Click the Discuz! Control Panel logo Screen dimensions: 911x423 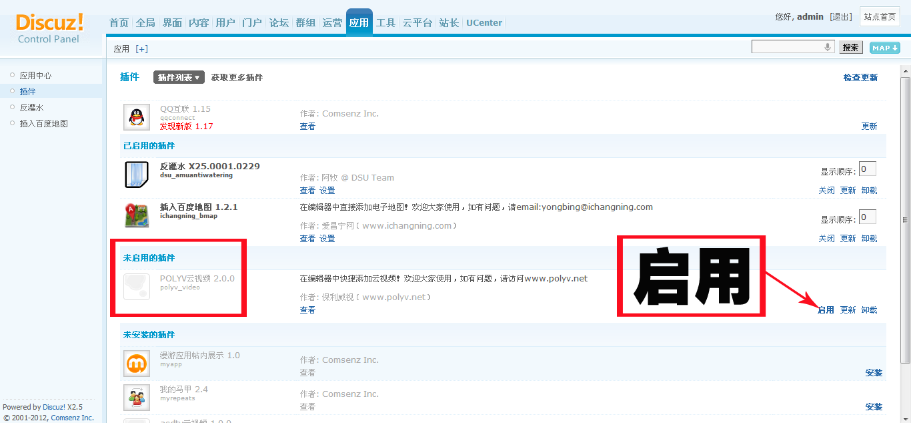(x=51, y=28)
